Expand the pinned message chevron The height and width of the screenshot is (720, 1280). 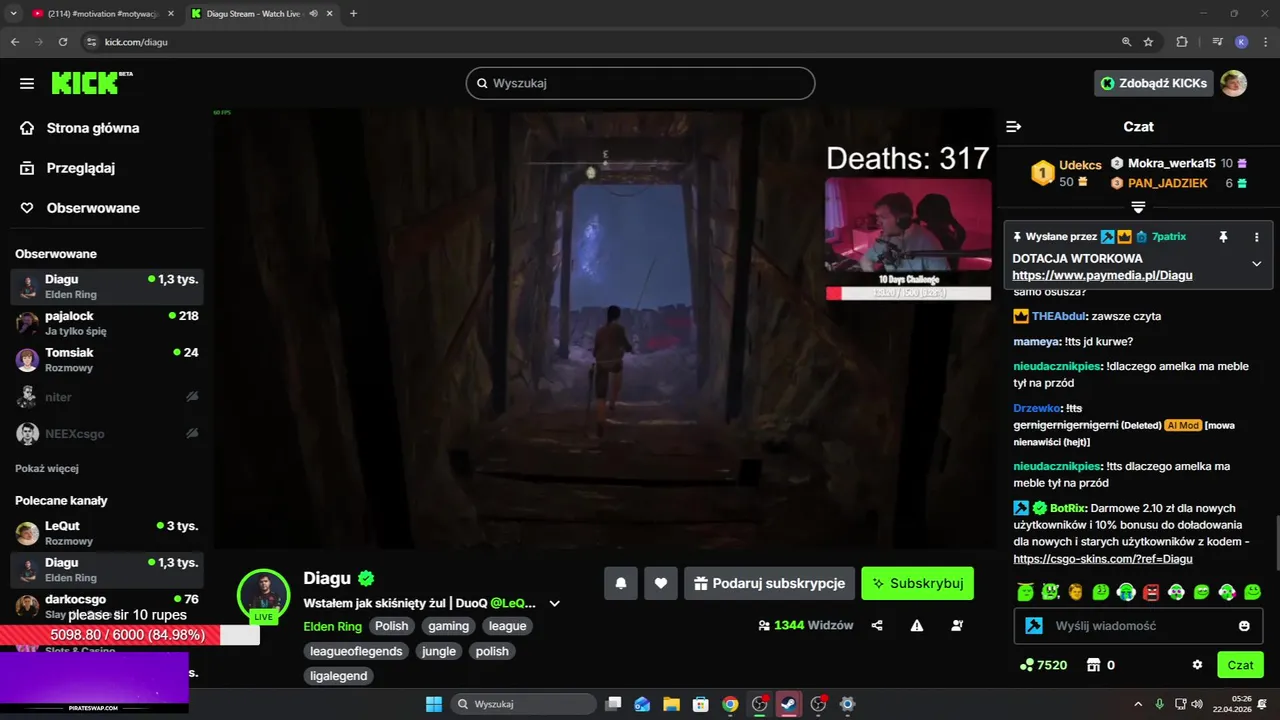1257,264
